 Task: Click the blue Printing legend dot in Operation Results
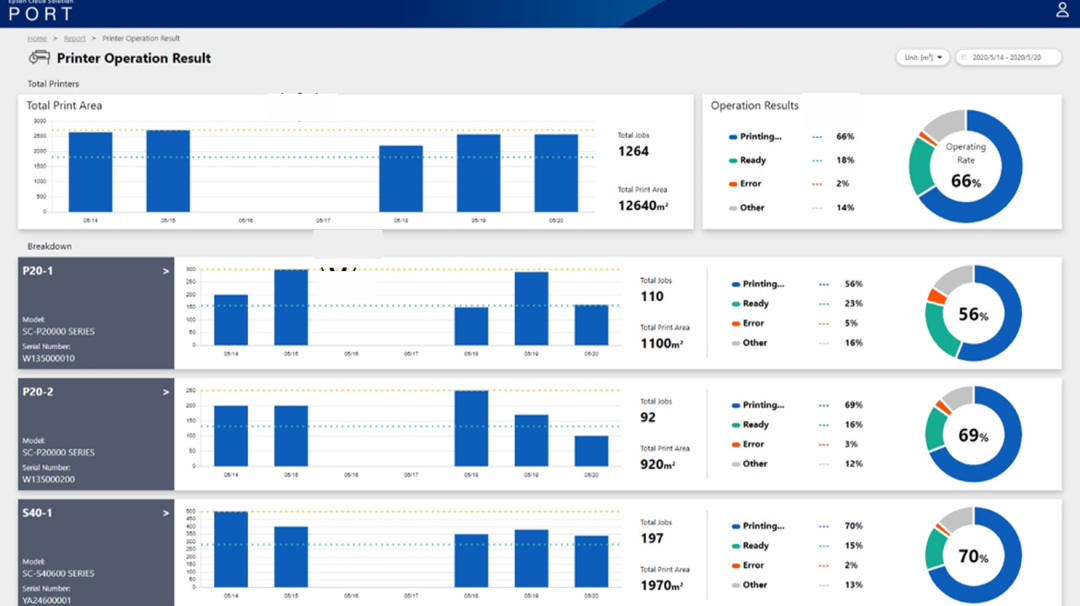(733, 137)
